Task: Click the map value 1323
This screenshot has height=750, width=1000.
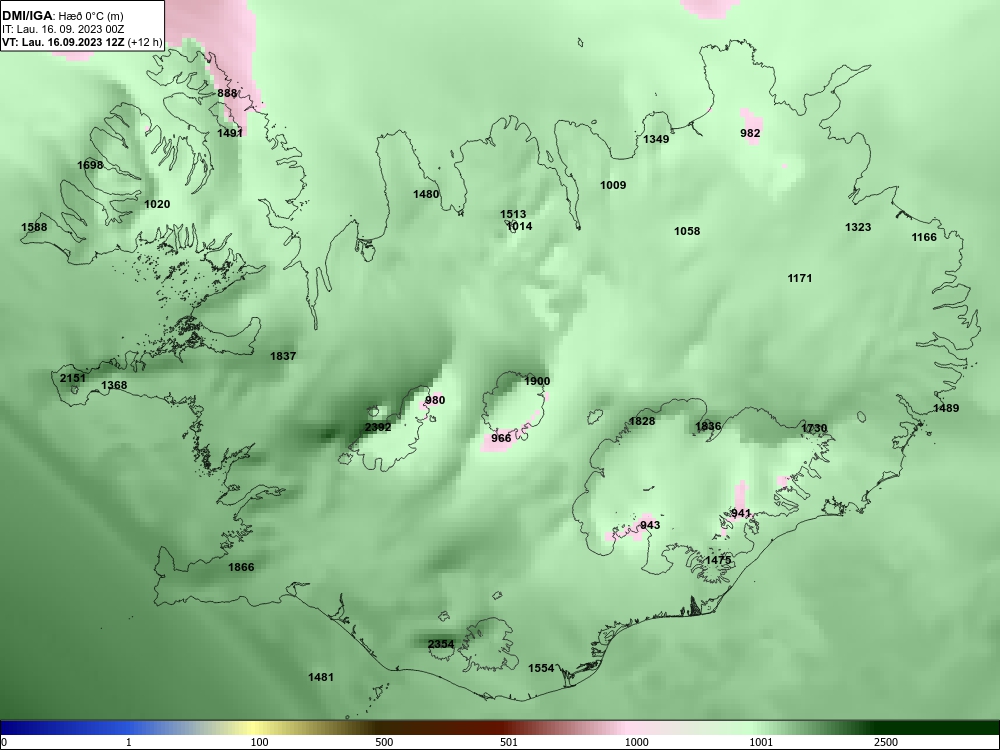Action: [x=858, y=227]
